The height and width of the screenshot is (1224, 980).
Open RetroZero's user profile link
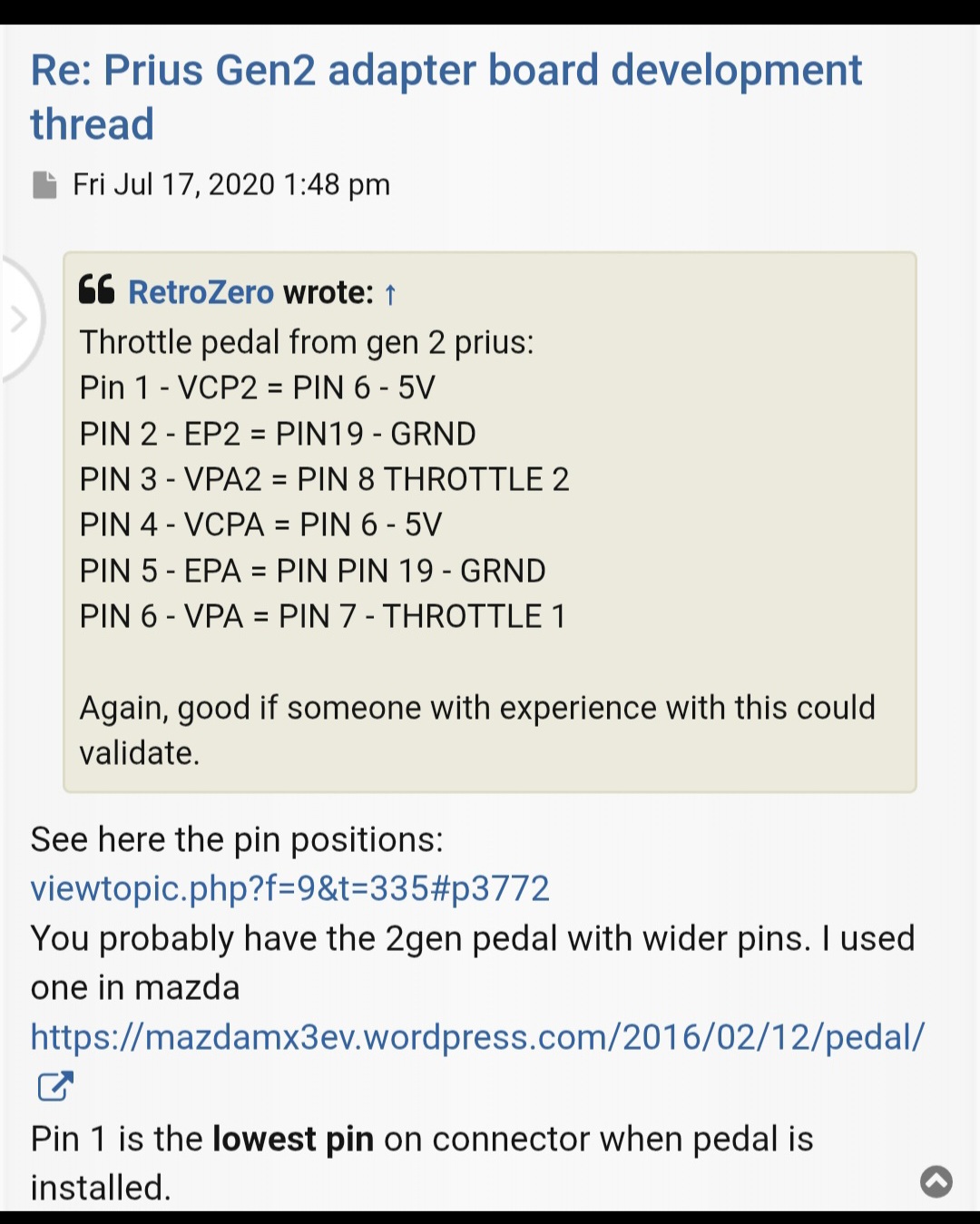tap(201, 292)
